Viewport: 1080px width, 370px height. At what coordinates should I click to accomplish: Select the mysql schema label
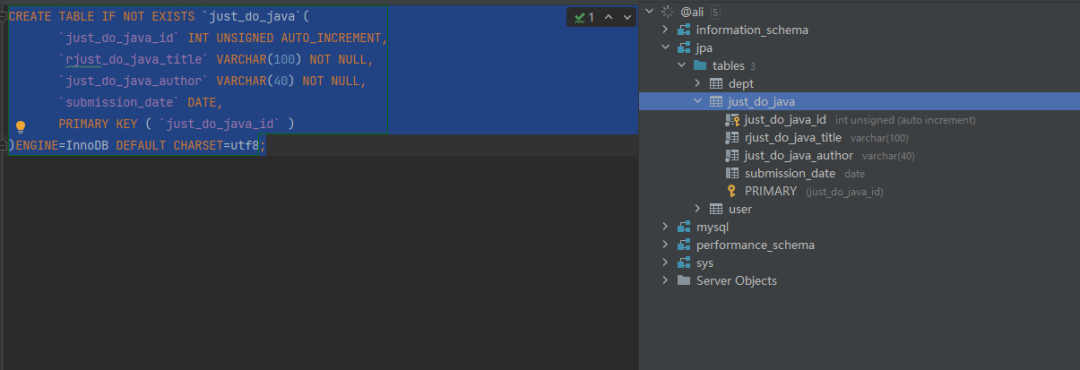coord(712,227)
